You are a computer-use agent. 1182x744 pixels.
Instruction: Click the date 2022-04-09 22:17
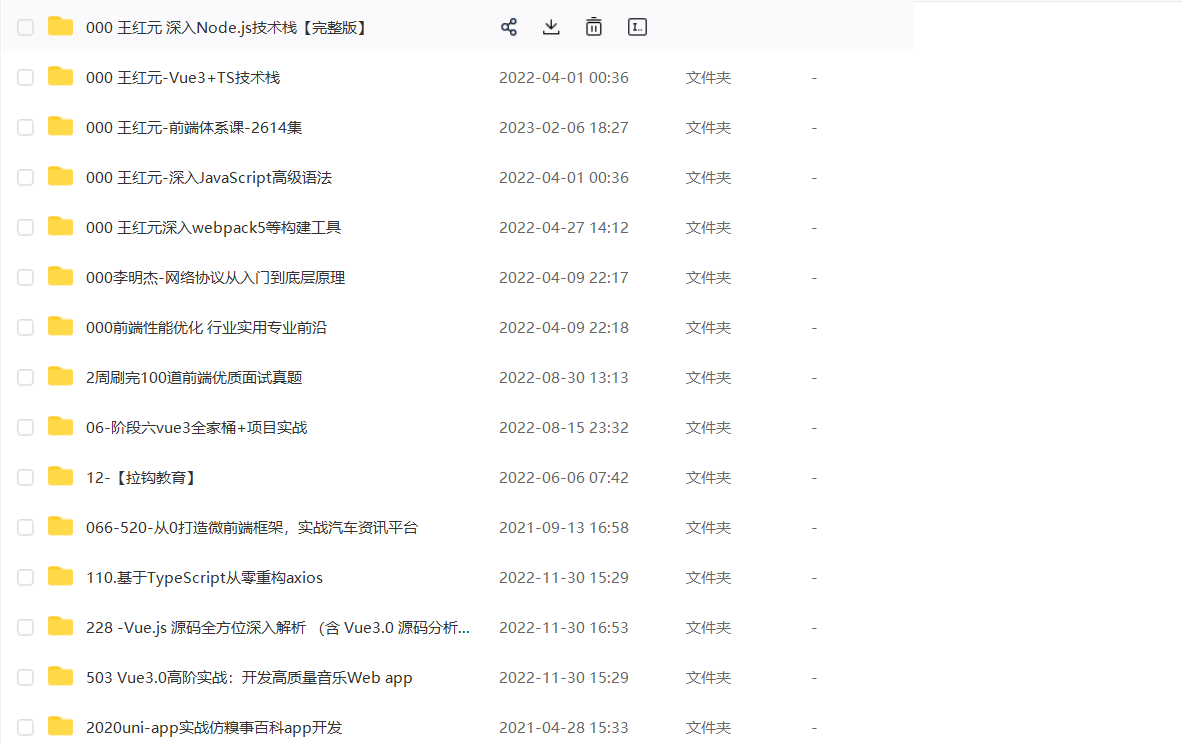(564, 277)
